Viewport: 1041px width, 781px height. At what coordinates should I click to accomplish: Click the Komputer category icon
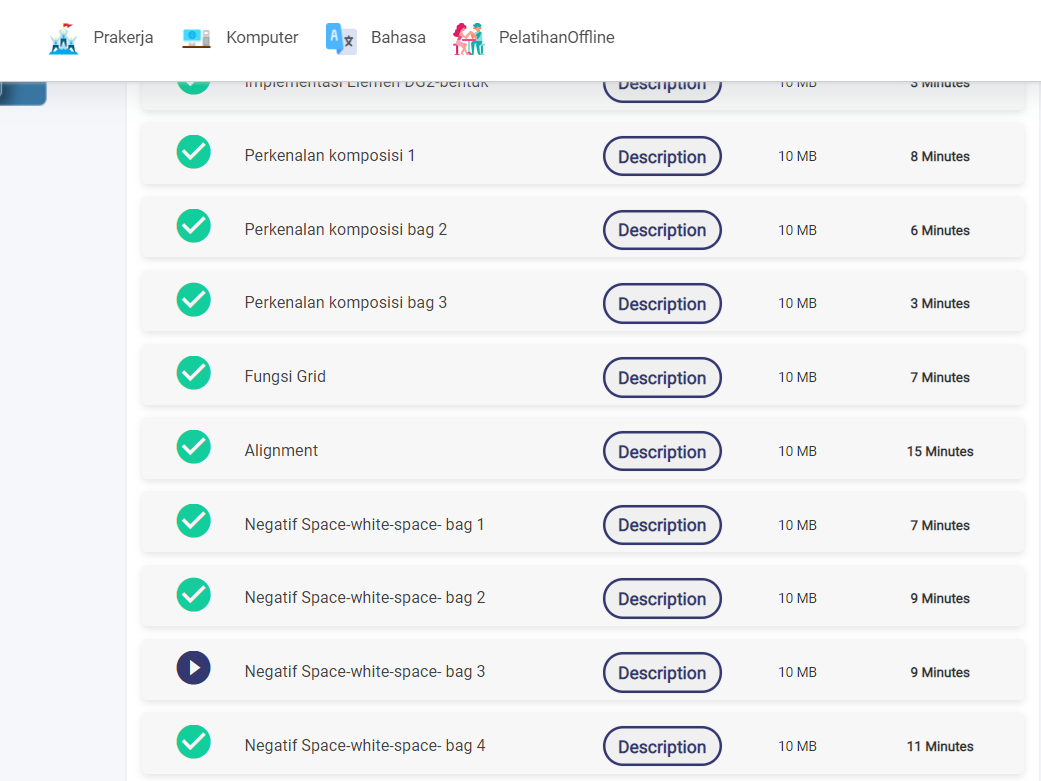[196, 38]
